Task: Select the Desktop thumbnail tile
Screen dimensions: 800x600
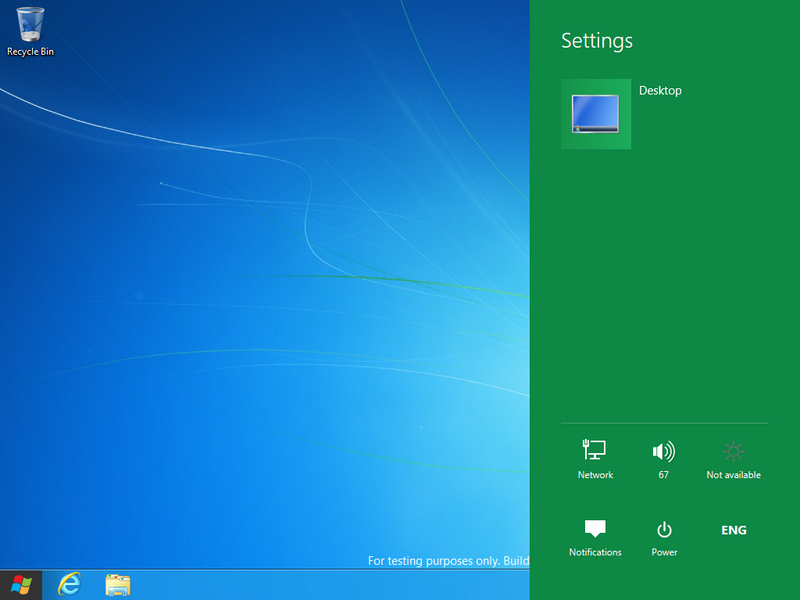Action: [596, 114]
